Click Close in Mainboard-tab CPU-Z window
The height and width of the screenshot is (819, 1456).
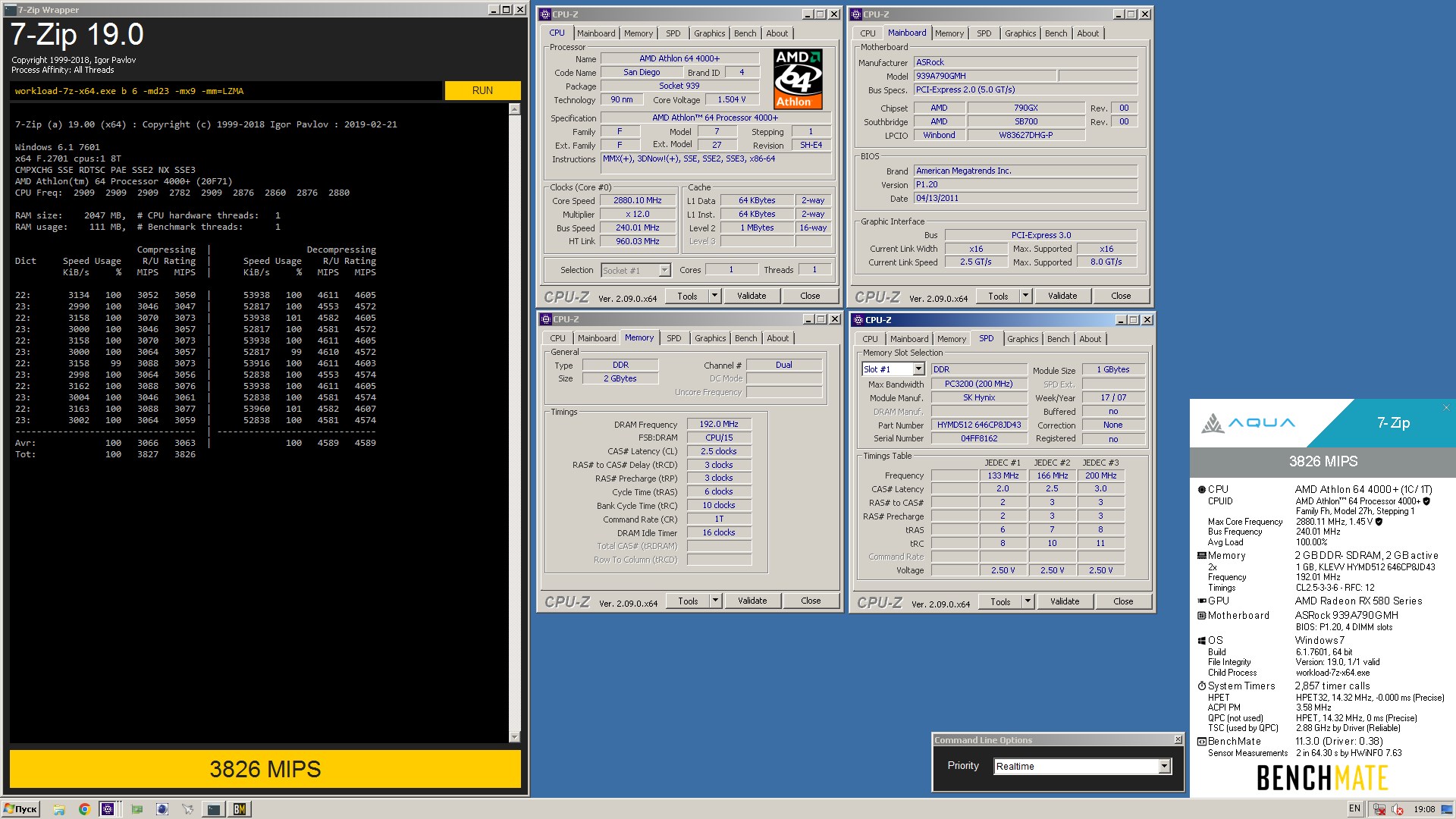[1121, 296]
